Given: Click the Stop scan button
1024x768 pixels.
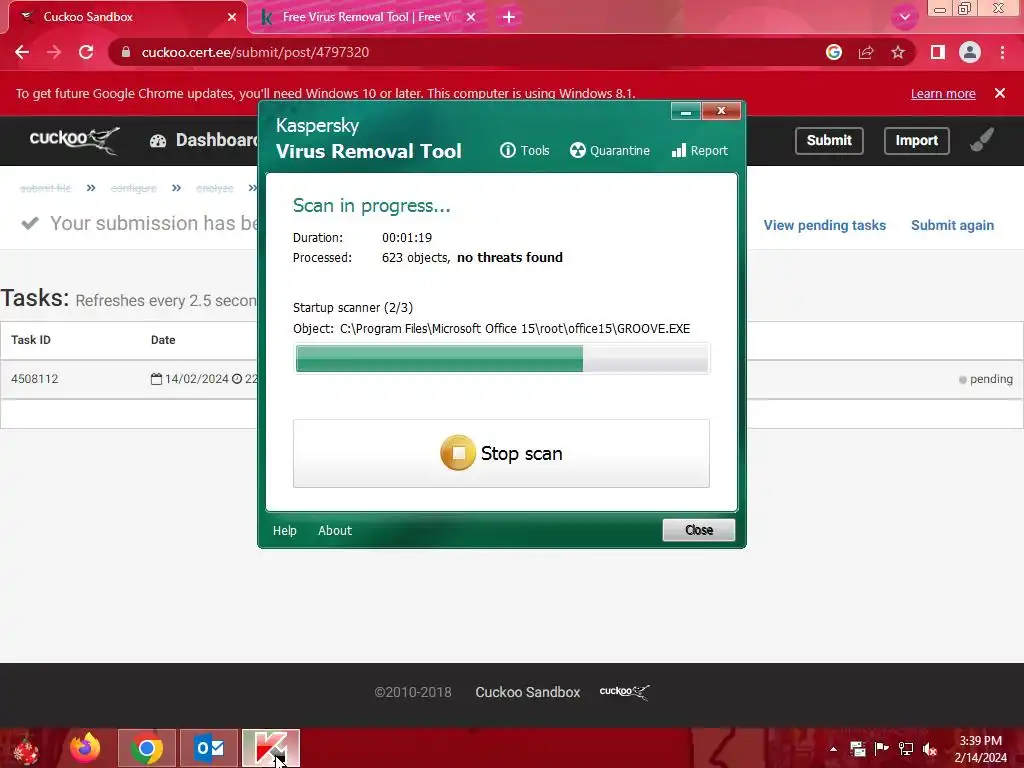Looking at the screenshot, I should pyautogui.click(x=501, y=453).
